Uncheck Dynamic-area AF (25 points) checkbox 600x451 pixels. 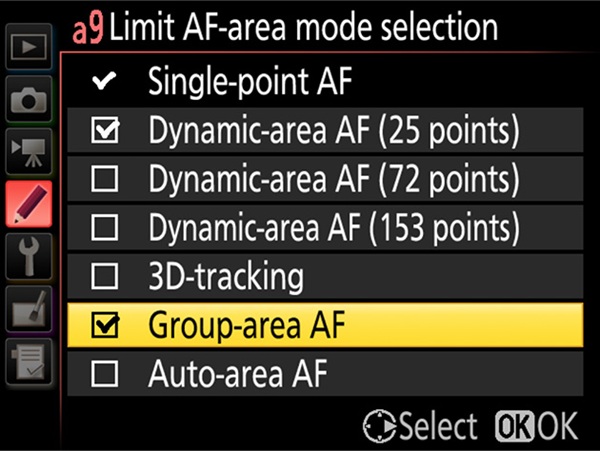click(104, 131)
